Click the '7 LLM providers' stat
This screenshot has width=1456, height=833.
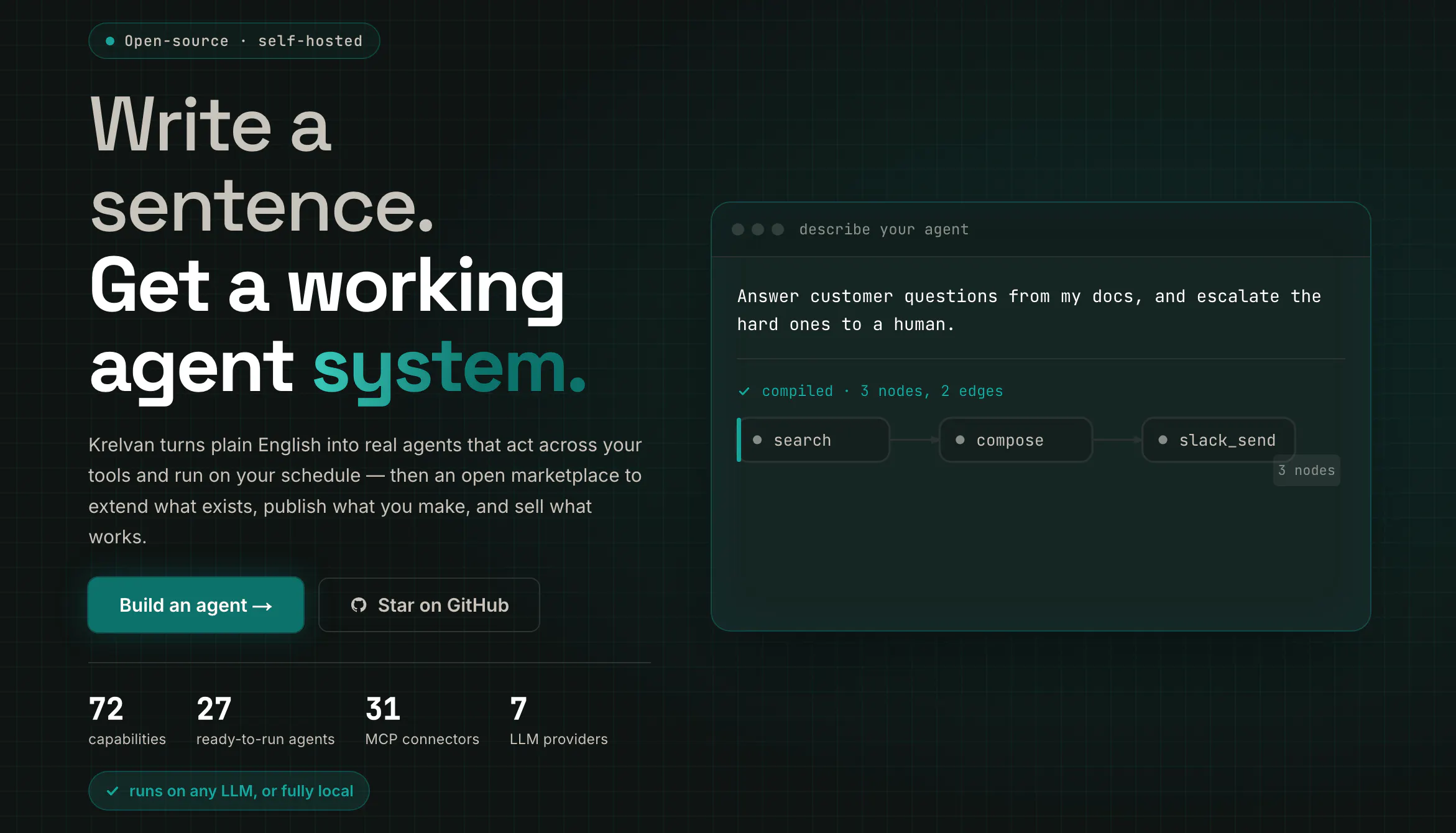point(559,720)
